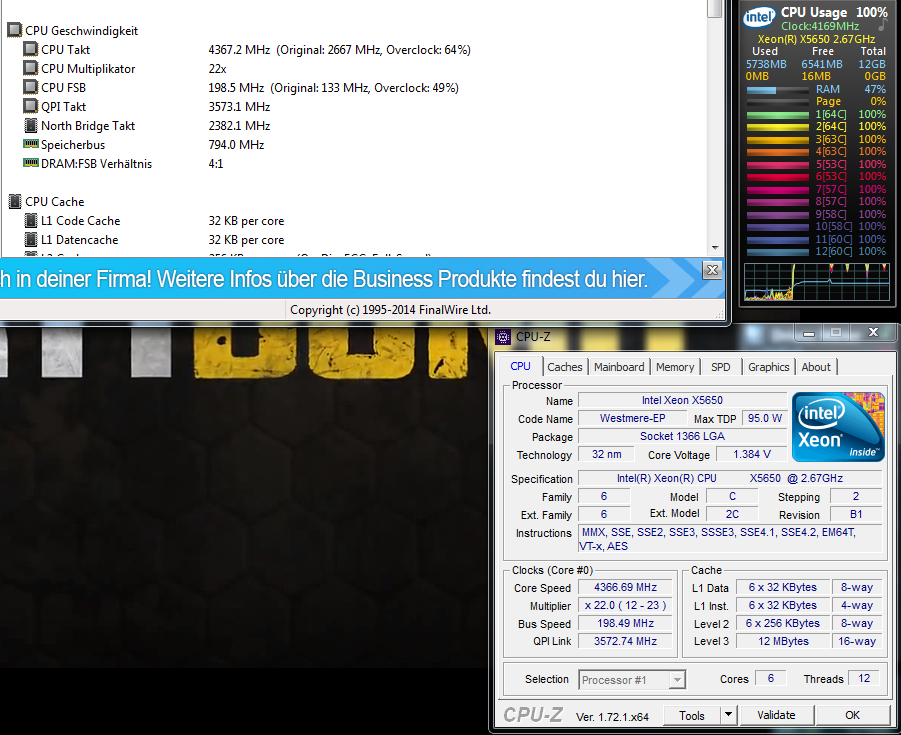The image size is (901, 735).
Task: Click the CPU usage history graph
Action: (817, 282)
